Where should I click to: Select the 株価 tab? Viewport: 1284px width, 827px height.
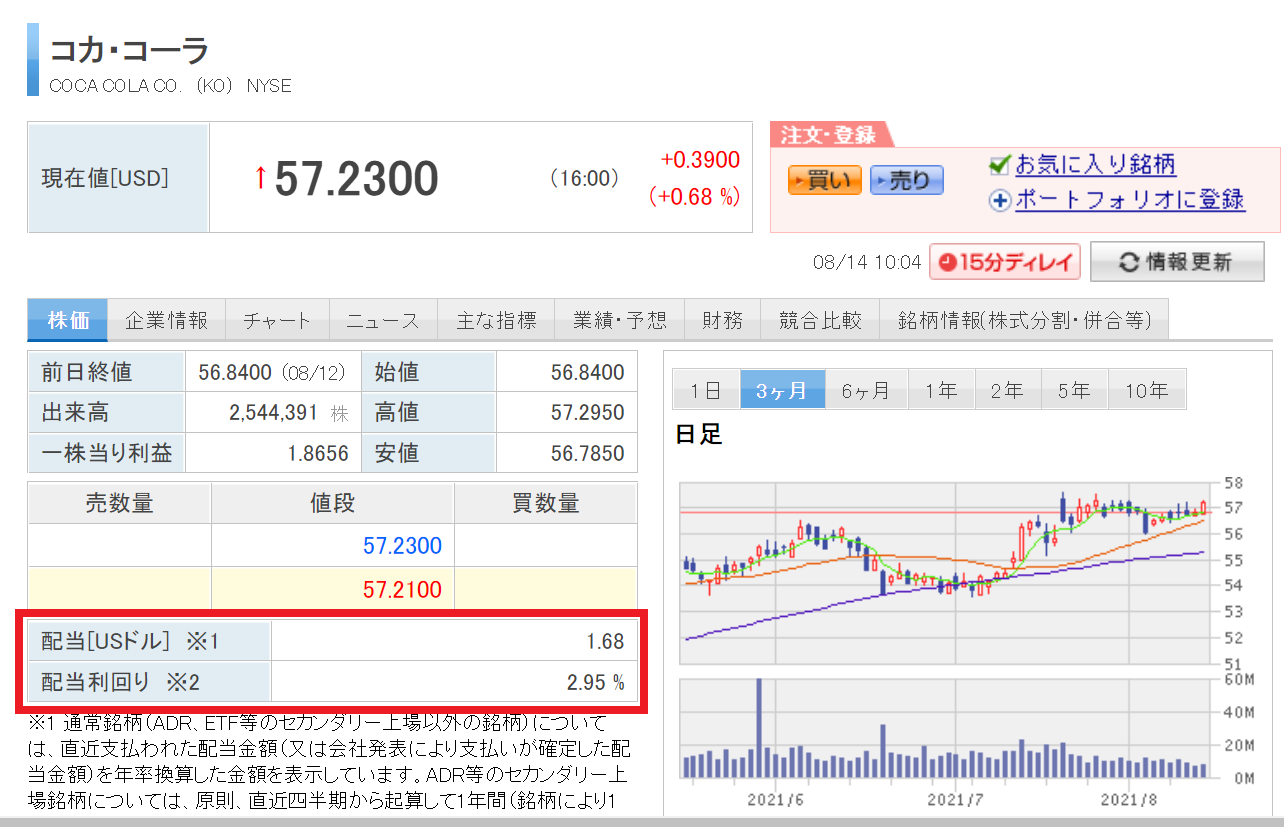coord(68,321)
